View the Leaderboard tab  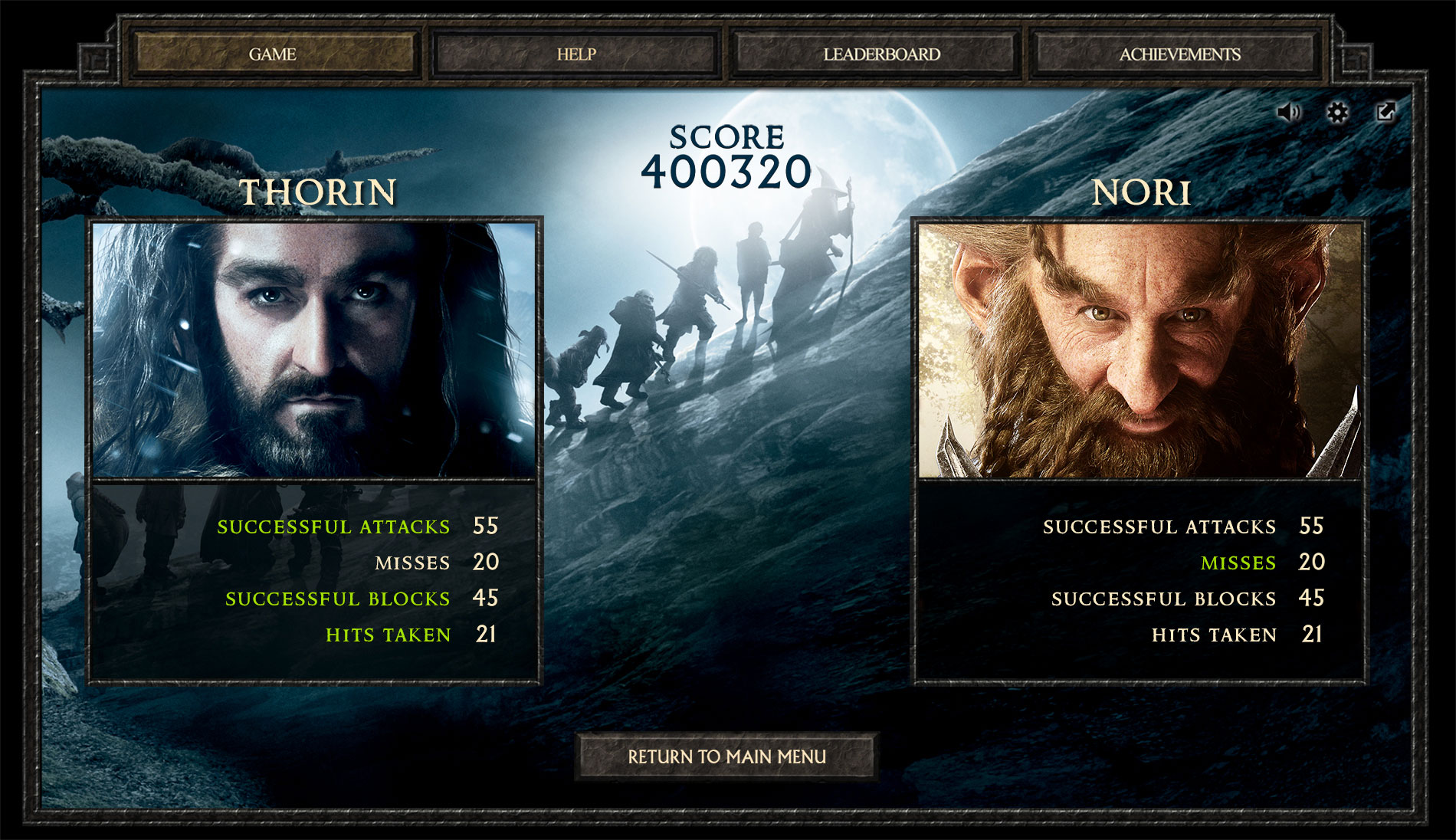(881, 54)
